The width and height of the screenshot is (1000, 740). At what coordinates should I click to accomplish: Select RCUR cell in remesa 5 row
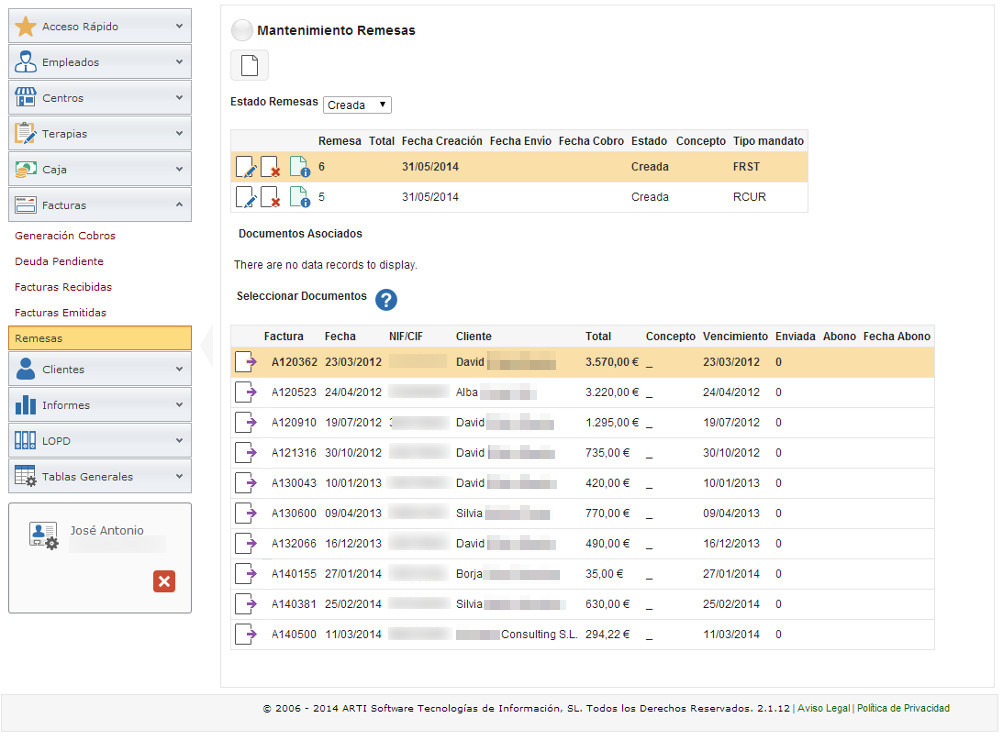749,197
